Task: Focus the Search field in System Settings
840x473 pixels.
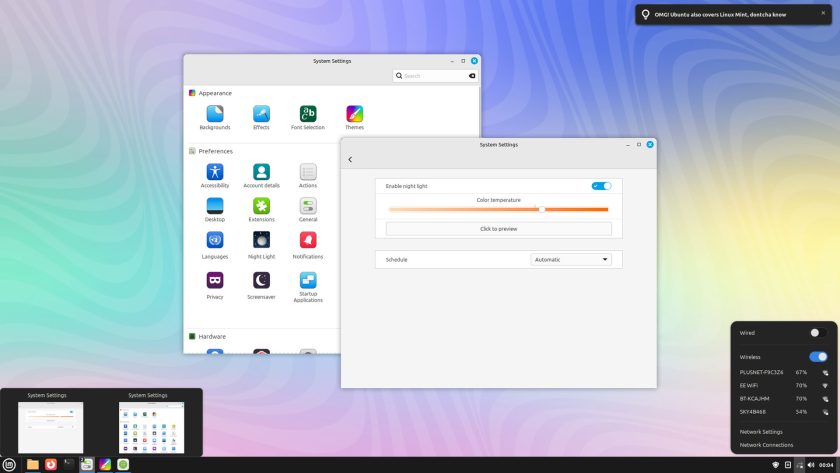Action: 434,76
